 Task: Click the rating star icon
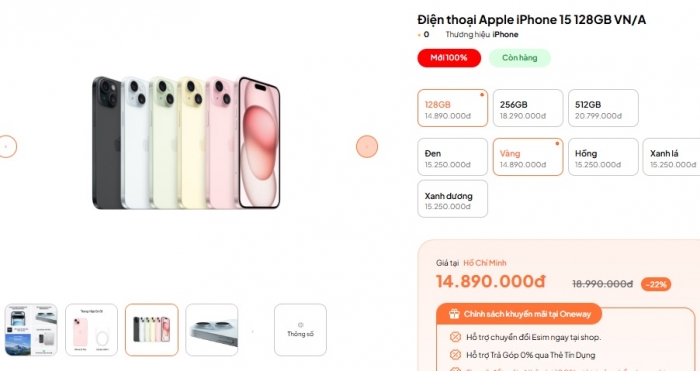click(x=419, y=35)
